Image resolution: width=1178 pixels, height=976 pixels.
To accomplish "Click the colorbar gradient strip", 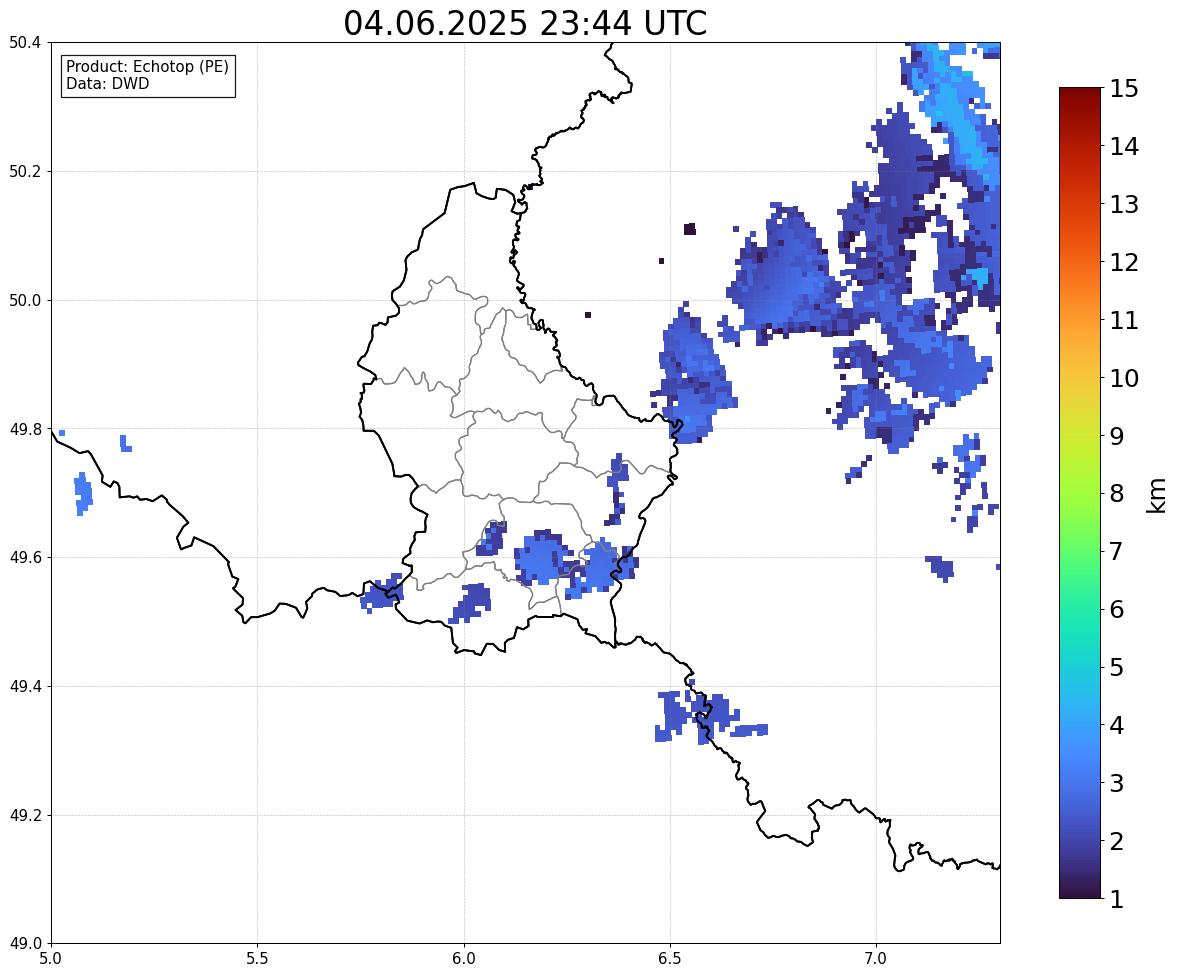I will 1080,493.
